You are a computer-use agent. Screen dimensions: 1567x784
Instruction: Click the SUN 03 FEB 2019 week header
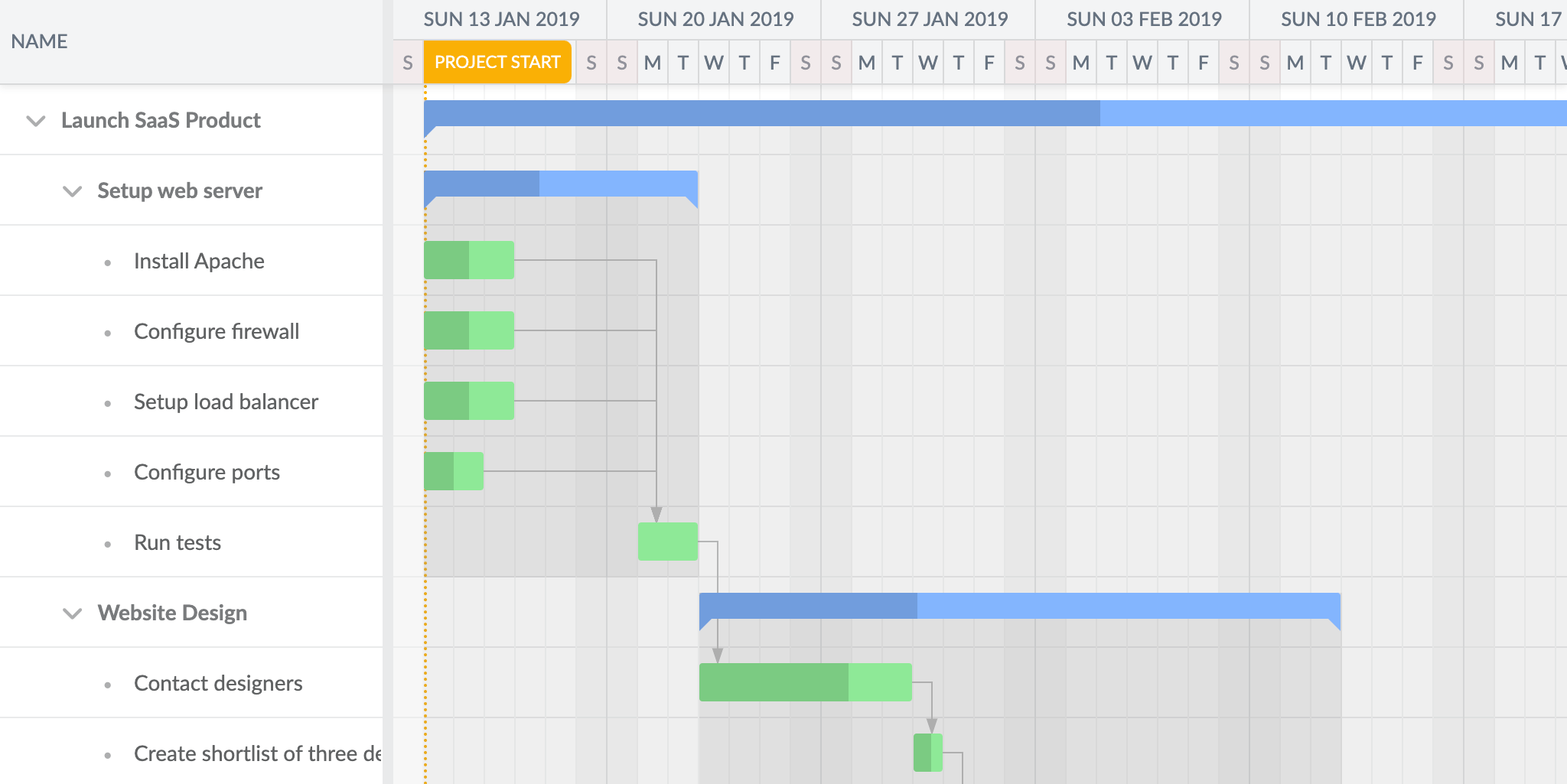click(x=1144, y=19)
